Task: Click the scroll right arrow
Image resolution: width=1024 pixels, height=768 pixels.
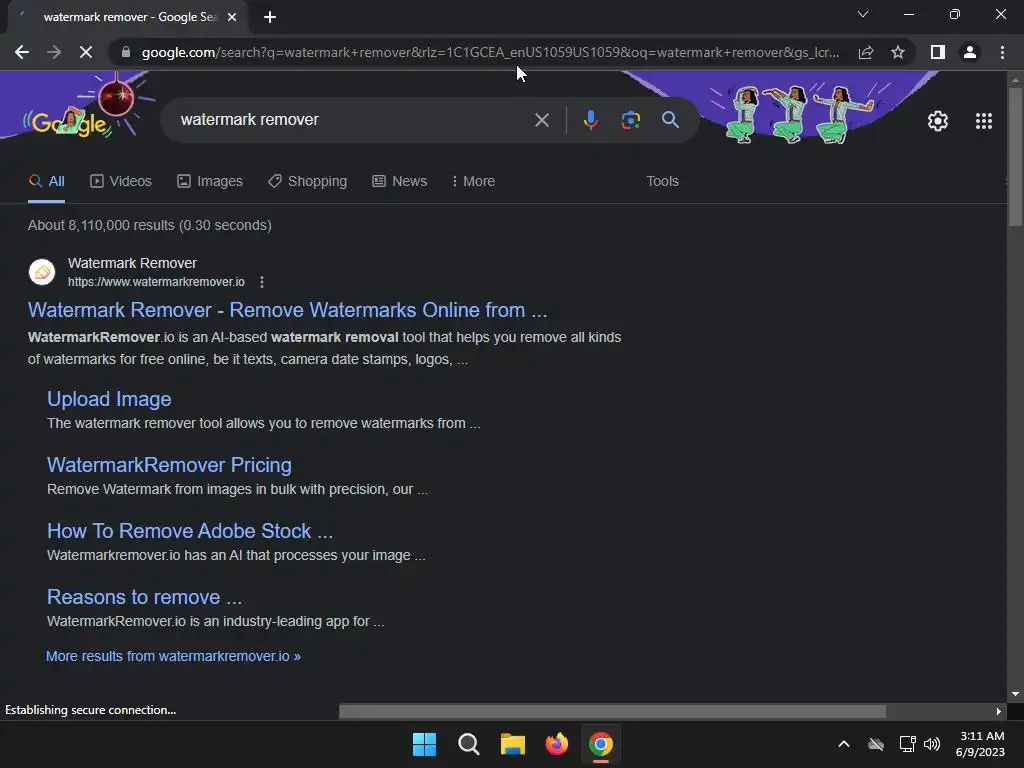Action: 999,711
